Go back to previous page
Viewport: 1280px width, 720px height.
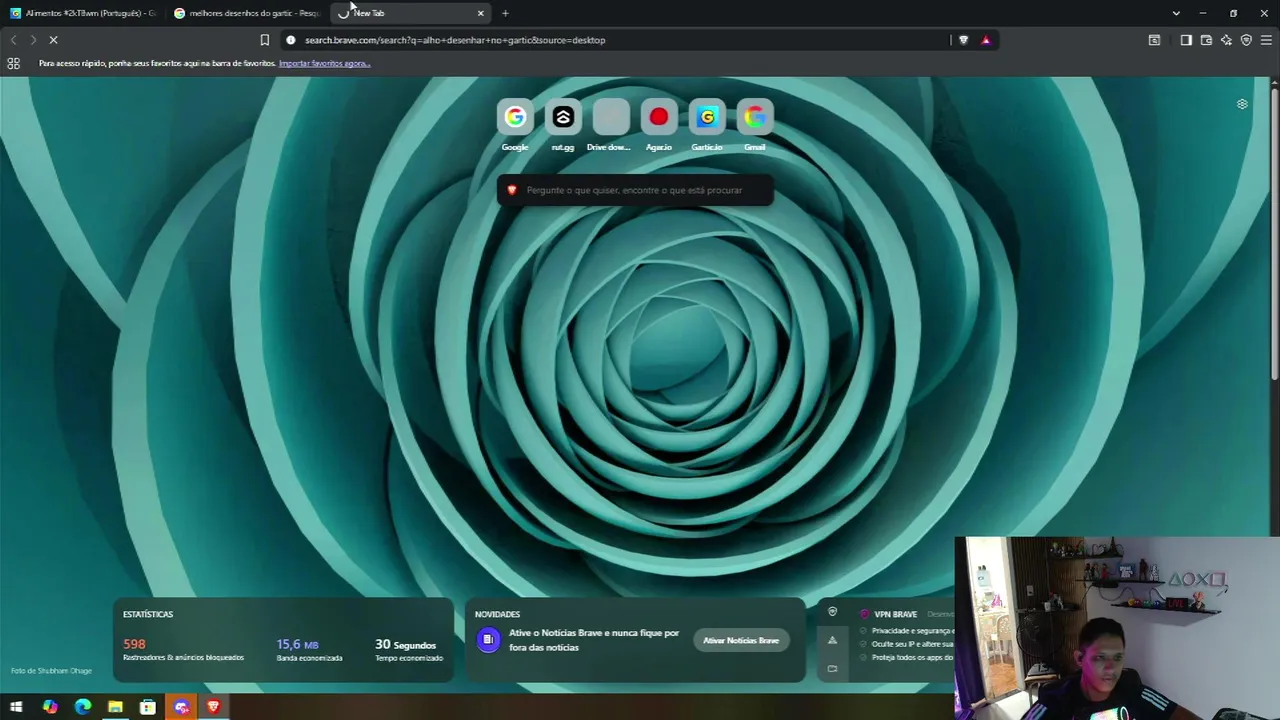13,40
